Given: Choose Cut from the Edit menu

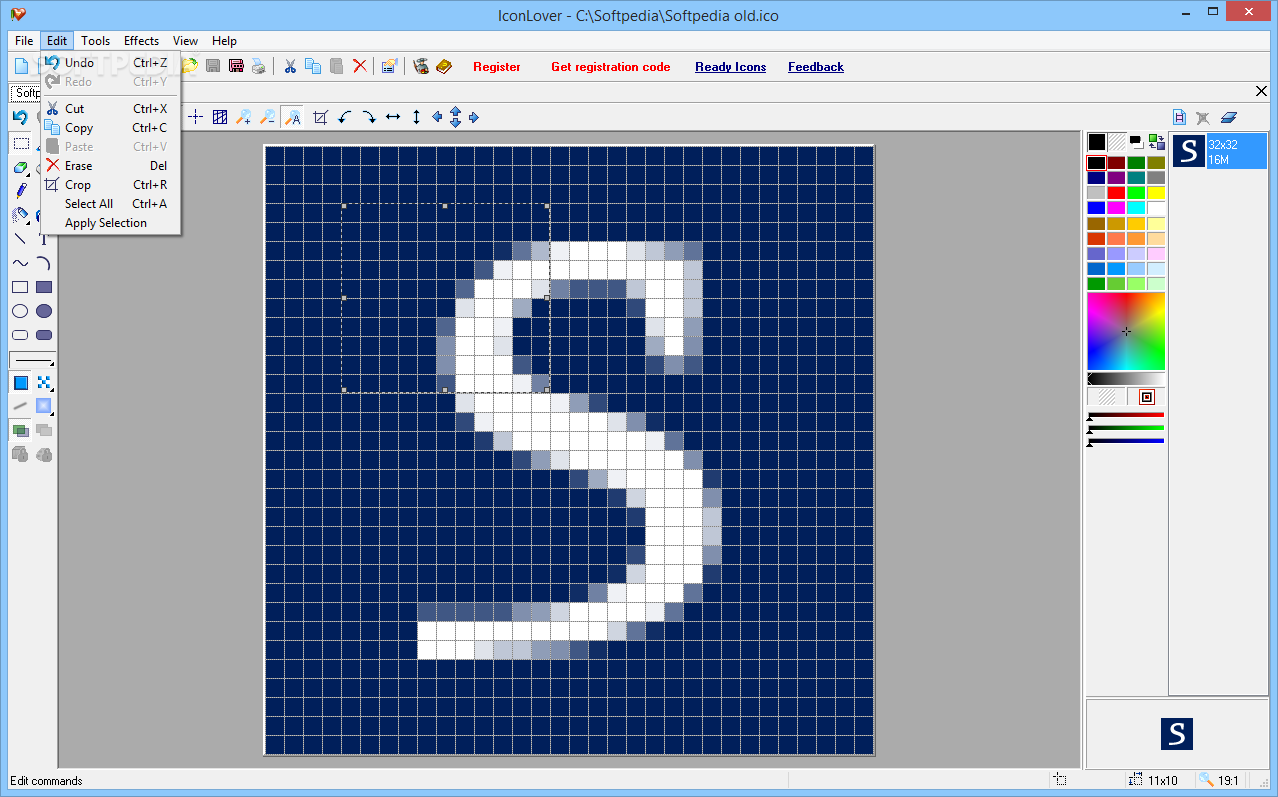Looking at the screenshot, I should click(x=110, y=108).
